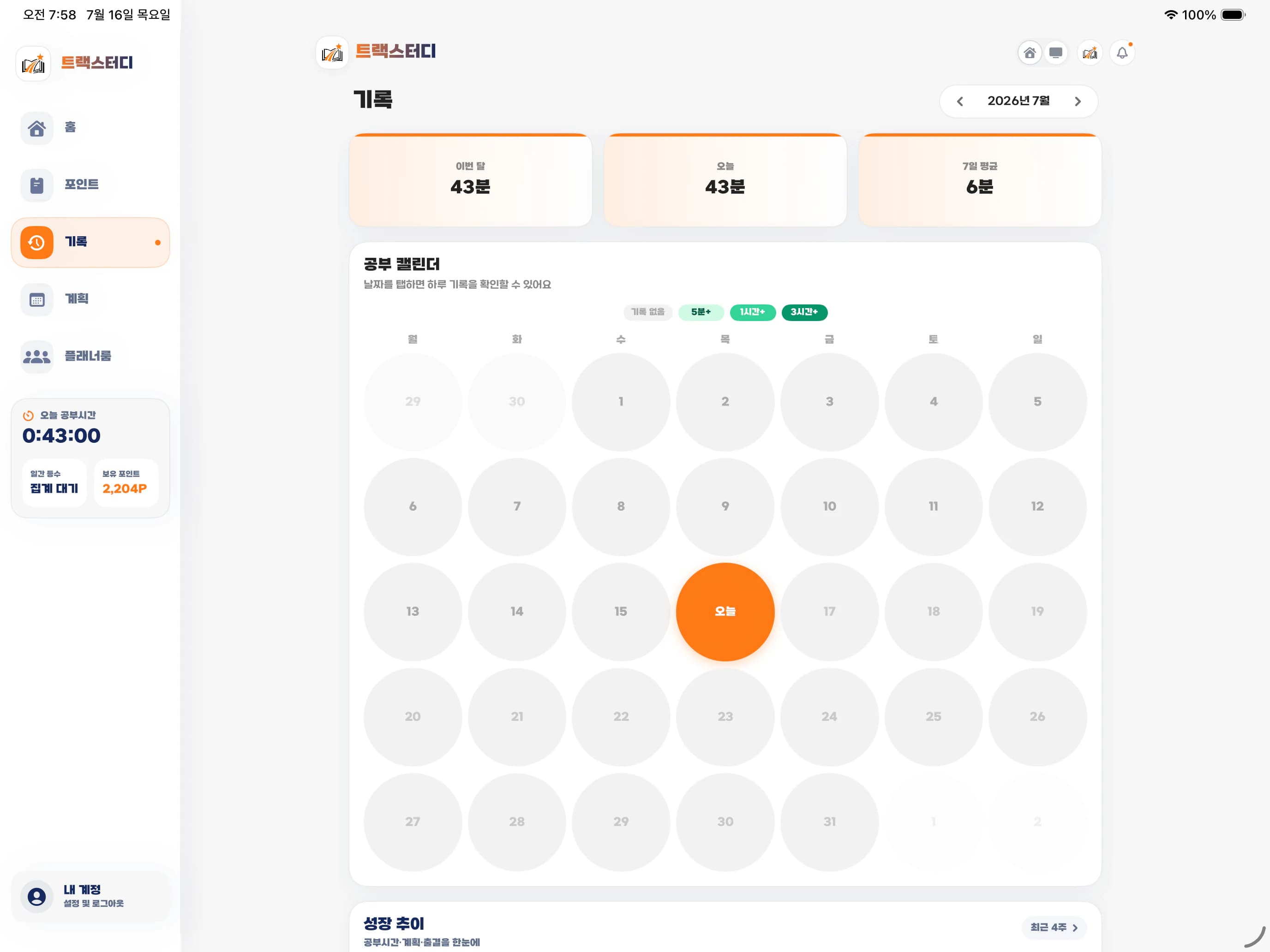Open the 플래너룸 people icon
Viewport: 1270px width, 952px height.
(37, 357)
